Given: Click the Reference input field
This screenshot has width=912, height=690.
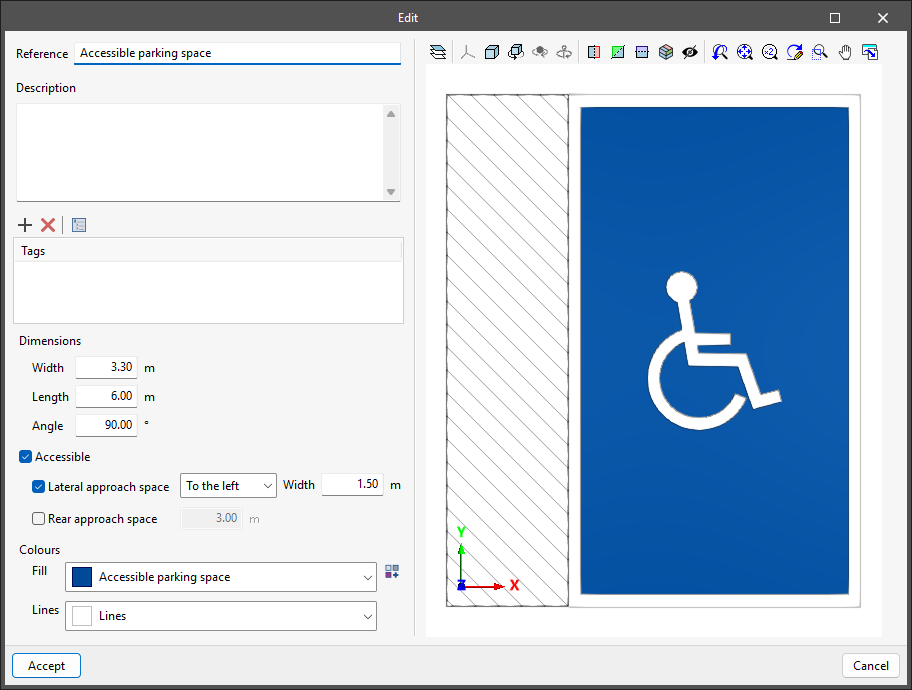Looking at the screenshot, I should click(x=237, y=53).
